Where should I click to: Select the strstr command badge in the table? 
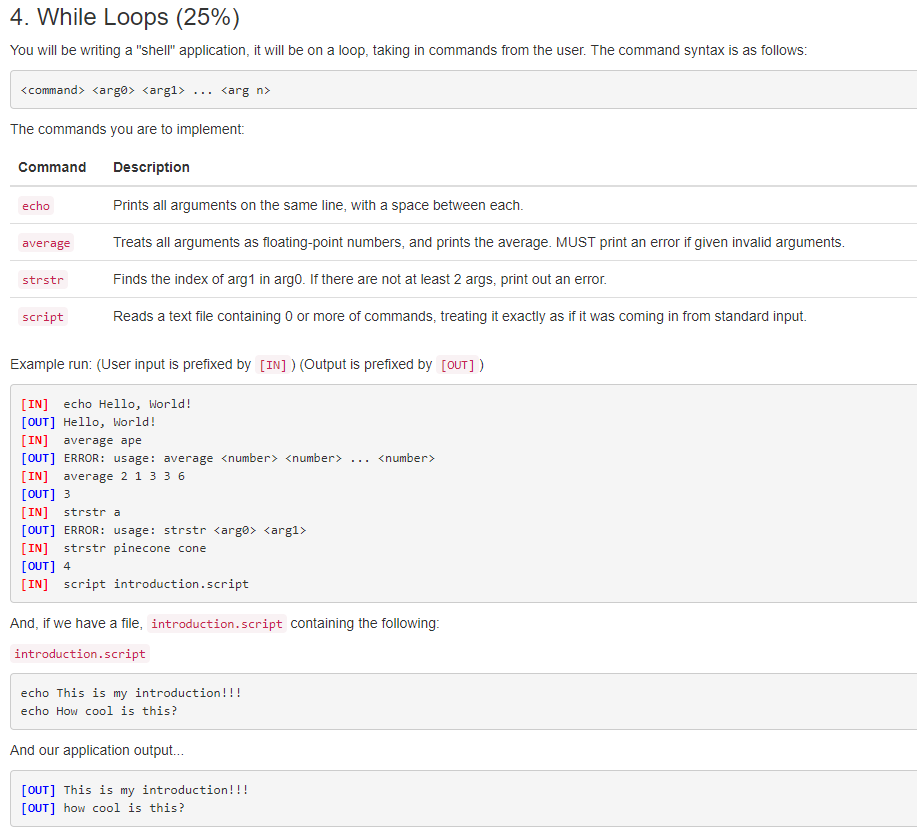coord(42,280)
